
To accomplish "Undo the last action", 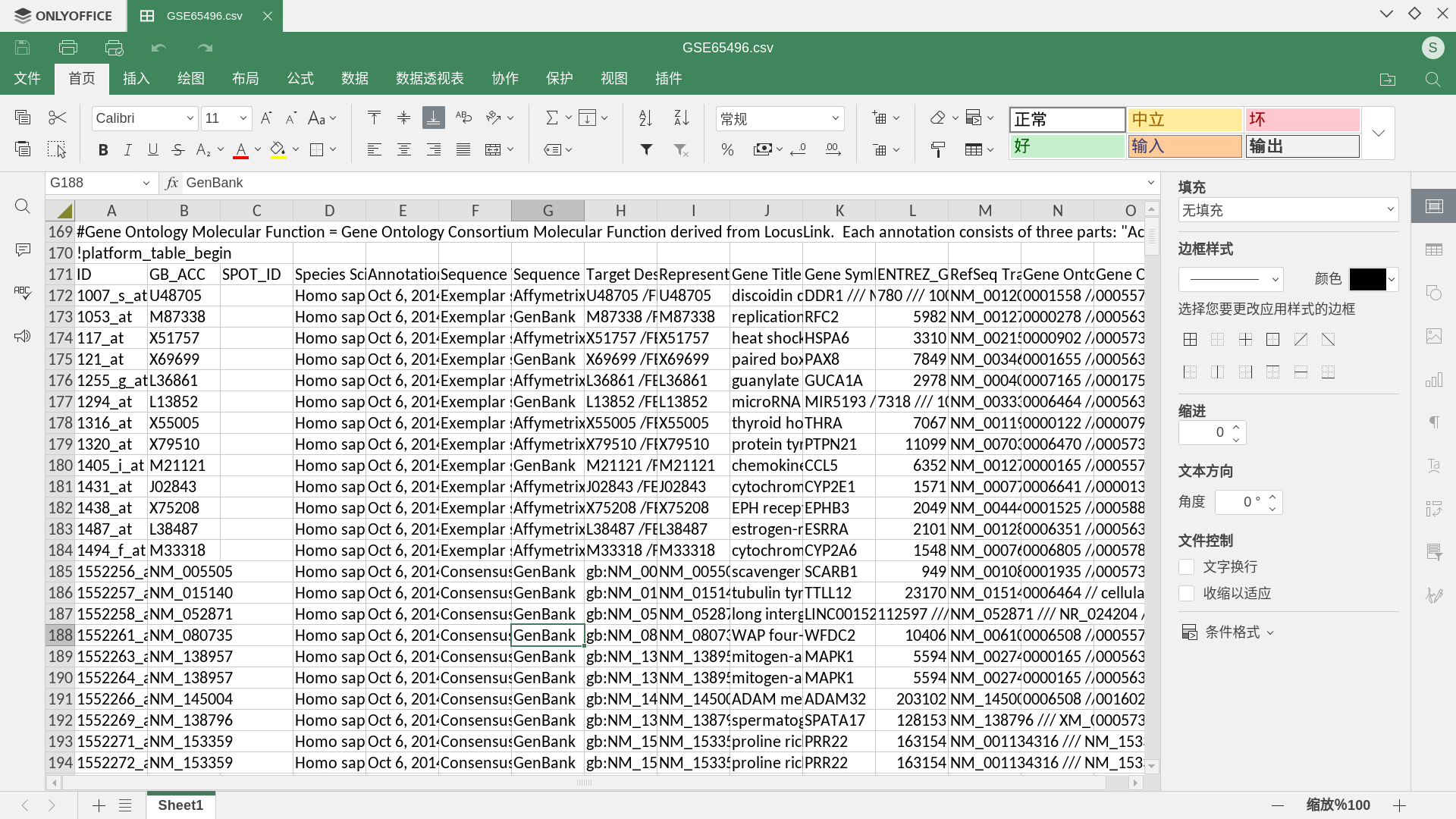I will pyautogui.click(x=158, y=48).
